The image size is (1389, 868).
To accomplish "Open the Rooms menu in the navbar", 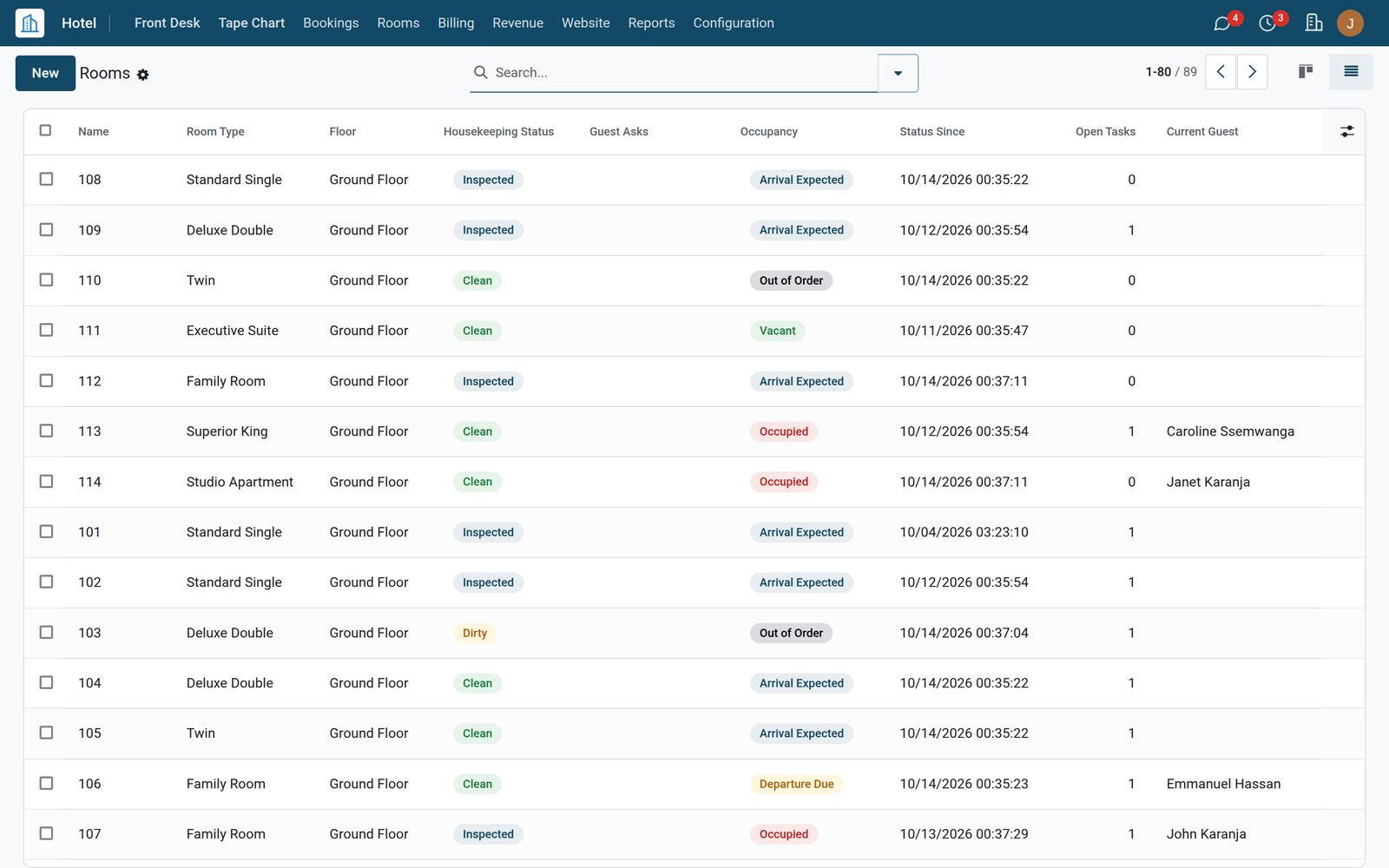I will click(x=398, y=23).
